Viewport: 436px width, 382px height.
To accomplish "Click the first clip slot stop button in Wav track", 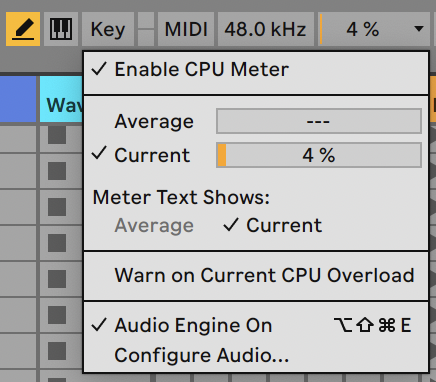I will point(57,135).
